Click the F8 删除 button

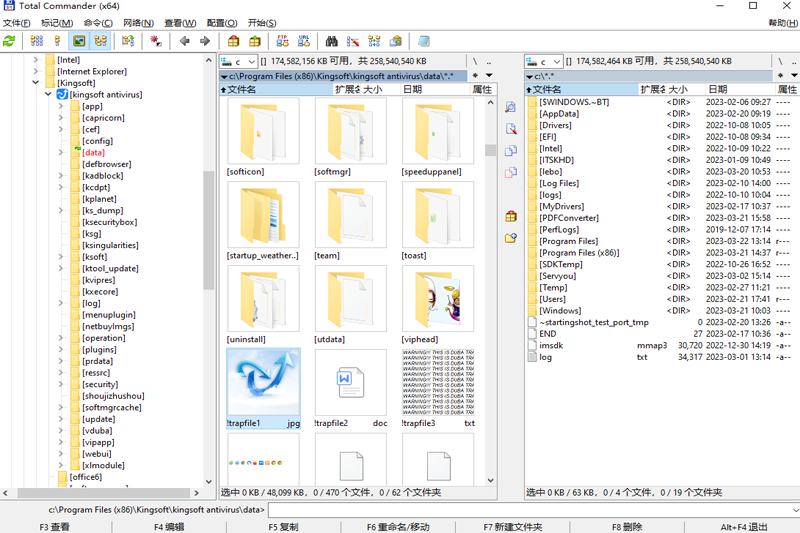pyautogui.click(x=627, y=527)
